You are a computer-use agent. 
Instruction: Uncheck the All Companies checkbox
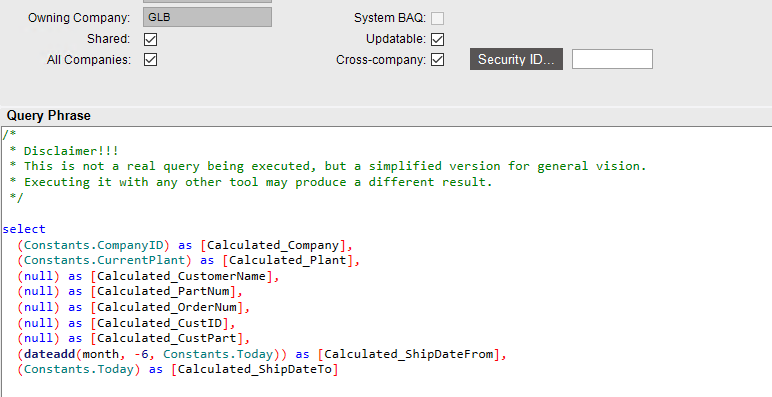tap(150, 60)
